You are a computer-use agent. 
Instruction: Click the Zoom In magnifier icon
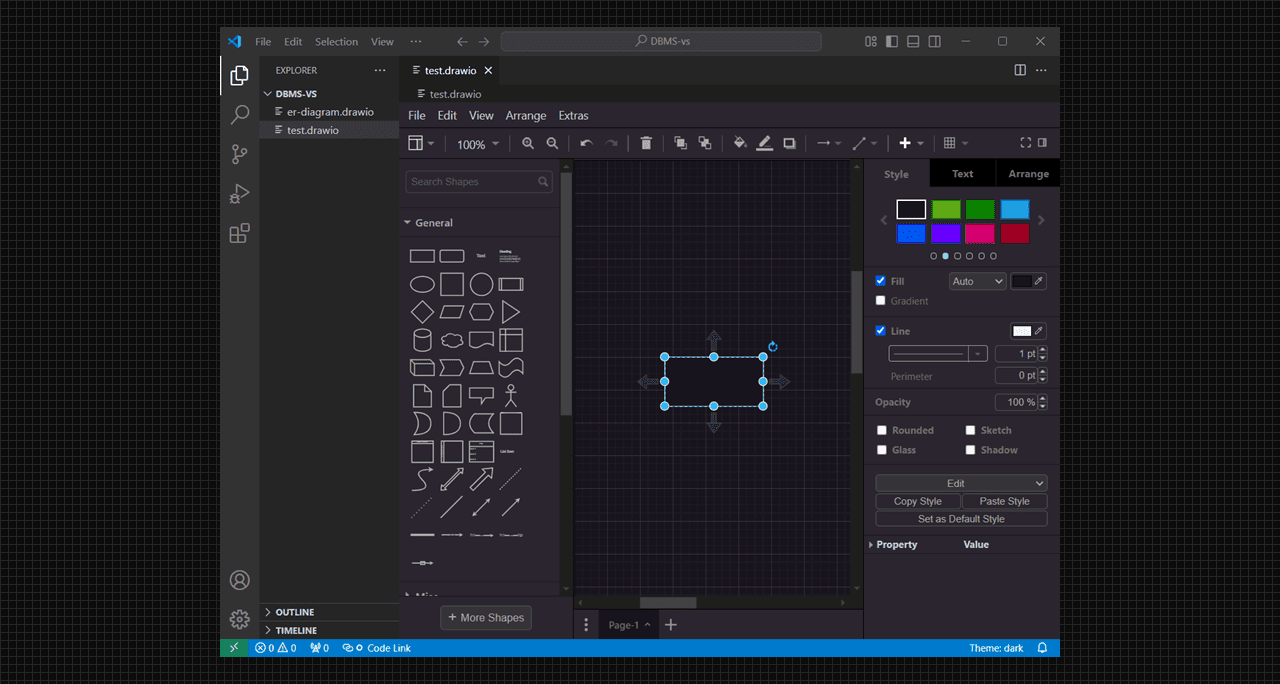528,144
